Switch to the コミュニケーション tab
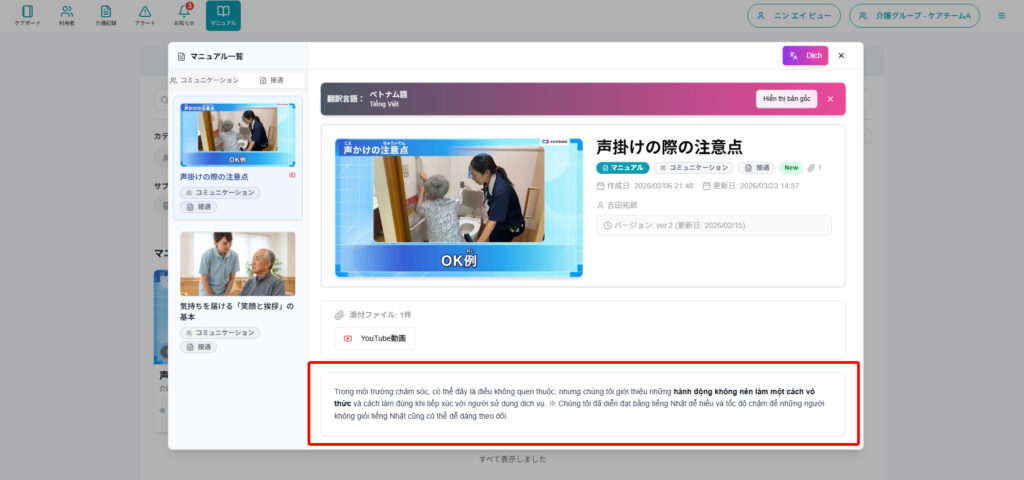This screenshot has height=480, width=1024. point(204,80)
